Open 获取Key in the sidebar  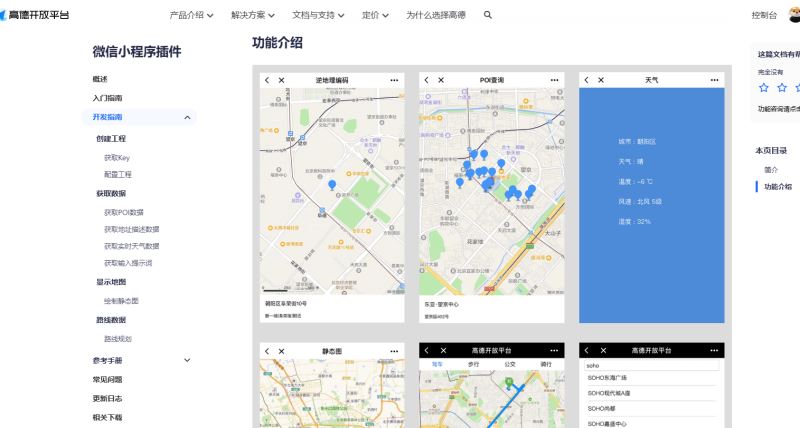(x=117, y=158)
